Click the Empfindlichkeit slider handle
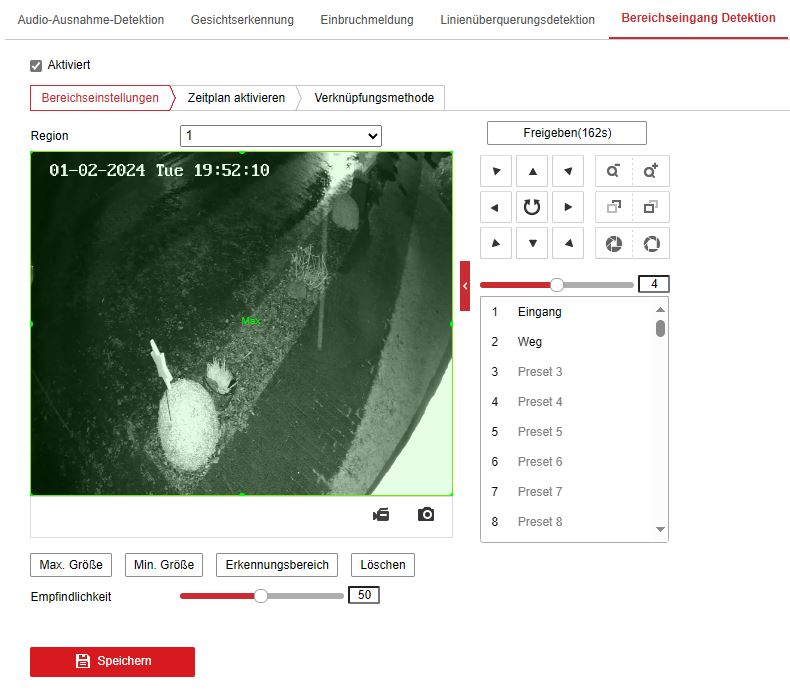The width and height of the screenshot is (790, 696). coord(261,596)
